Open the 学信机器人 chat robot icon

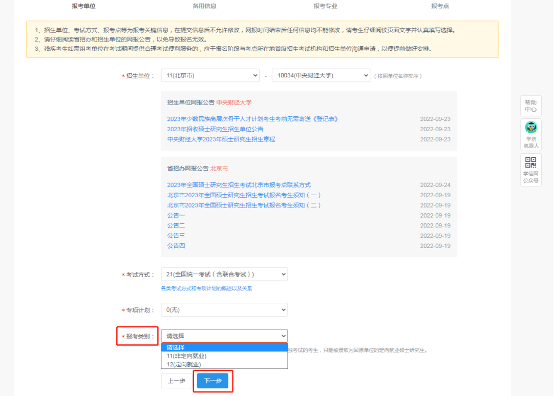531,135
